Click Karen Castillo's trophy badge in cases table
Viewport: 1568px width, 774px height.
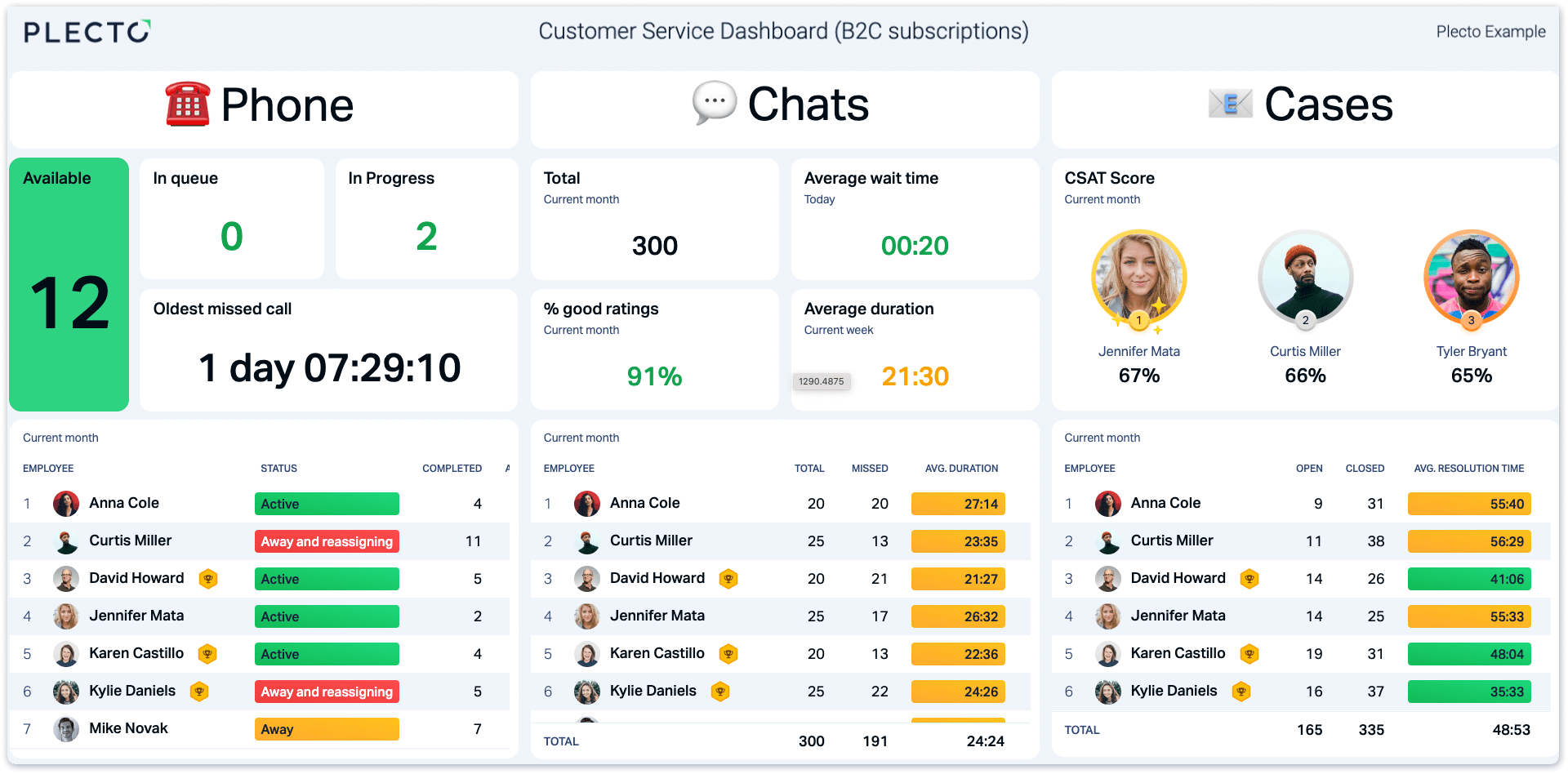1249,654
